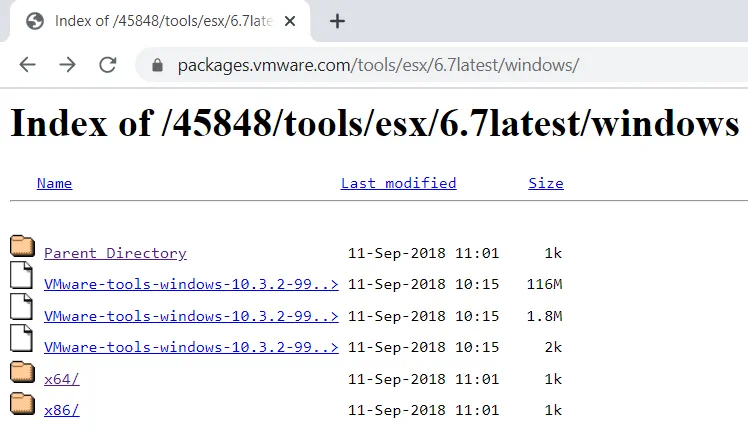This screenshot has width=748, height=433.
Task: Download the 116M VMware-tools-windows file link
Action: (191, 284)
